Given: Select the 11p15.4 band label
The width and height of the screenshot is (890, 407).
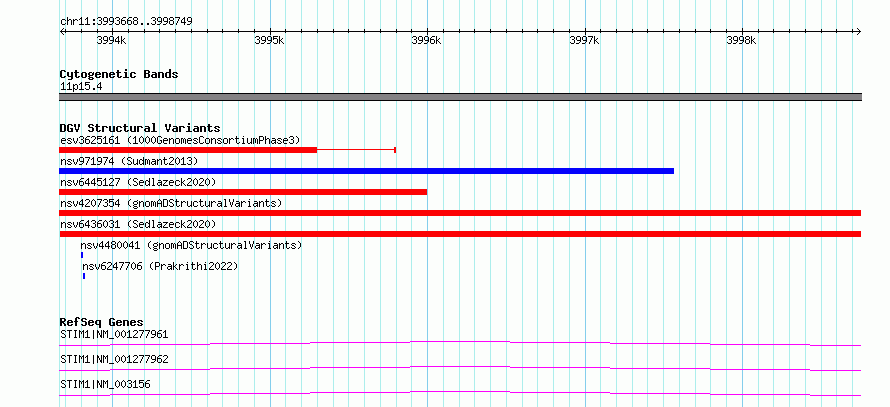Looking at the screenshot, I should coord(81,87).
